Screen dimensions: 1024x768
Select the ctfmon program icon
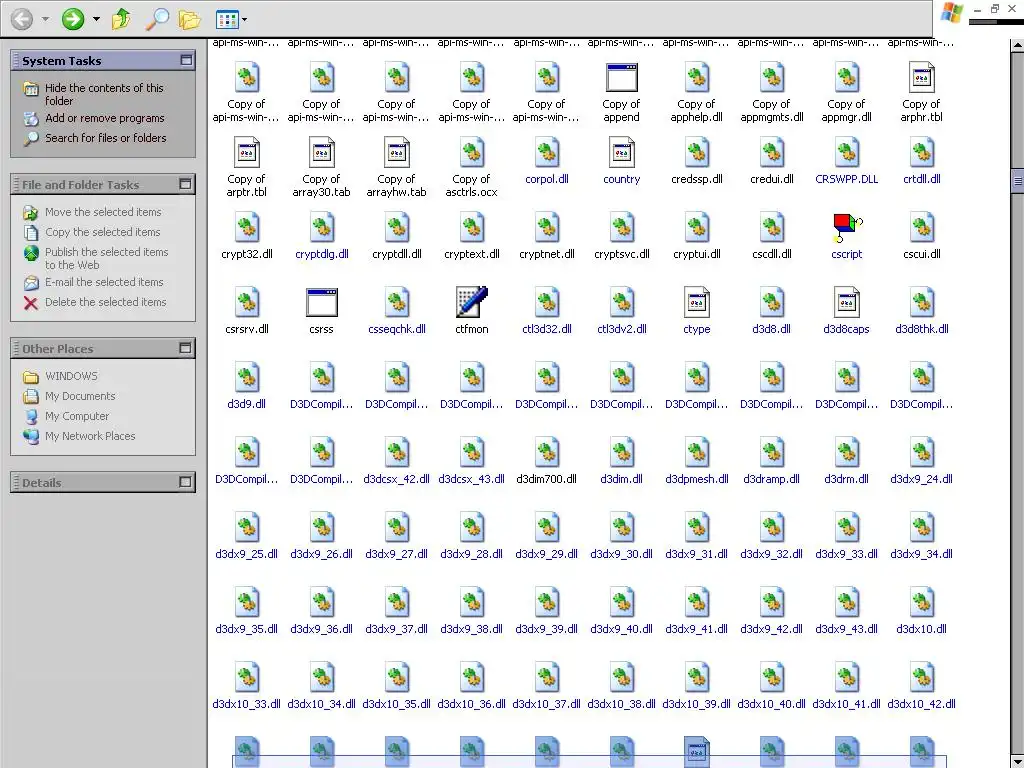click(472, 302)
